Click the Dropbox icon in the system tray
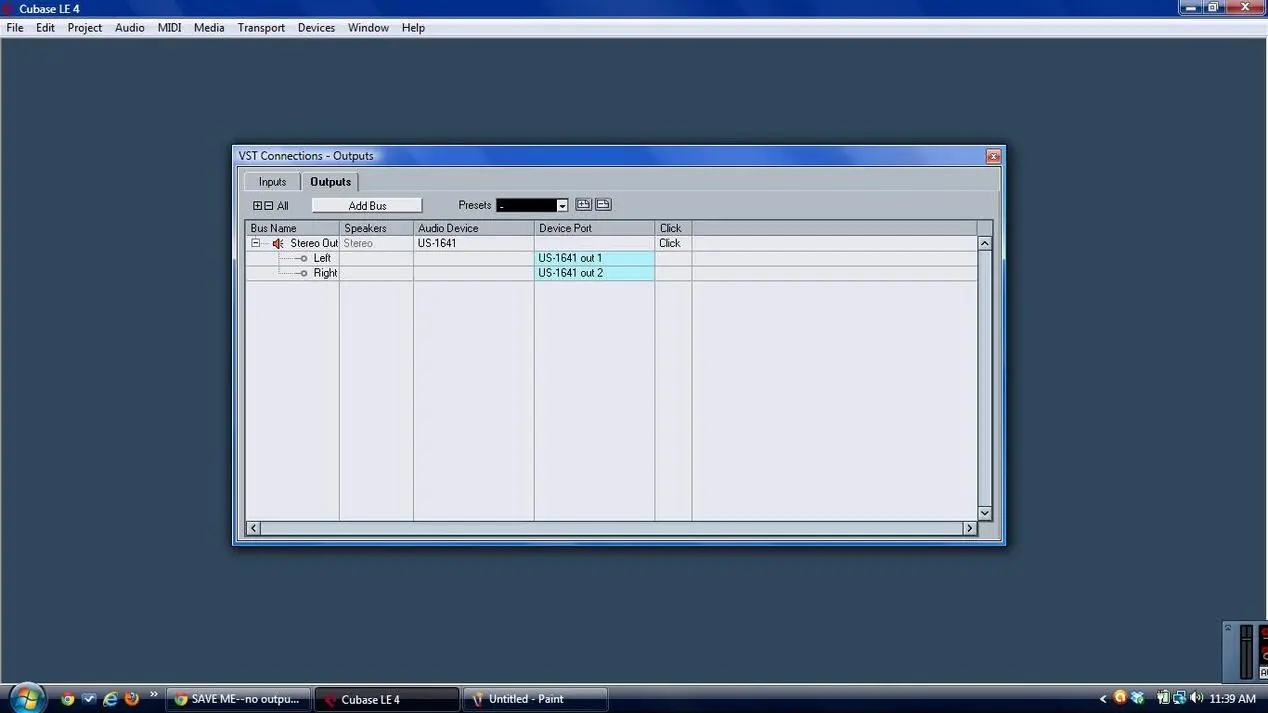 pyautogui.click(x=1137, y=698)
